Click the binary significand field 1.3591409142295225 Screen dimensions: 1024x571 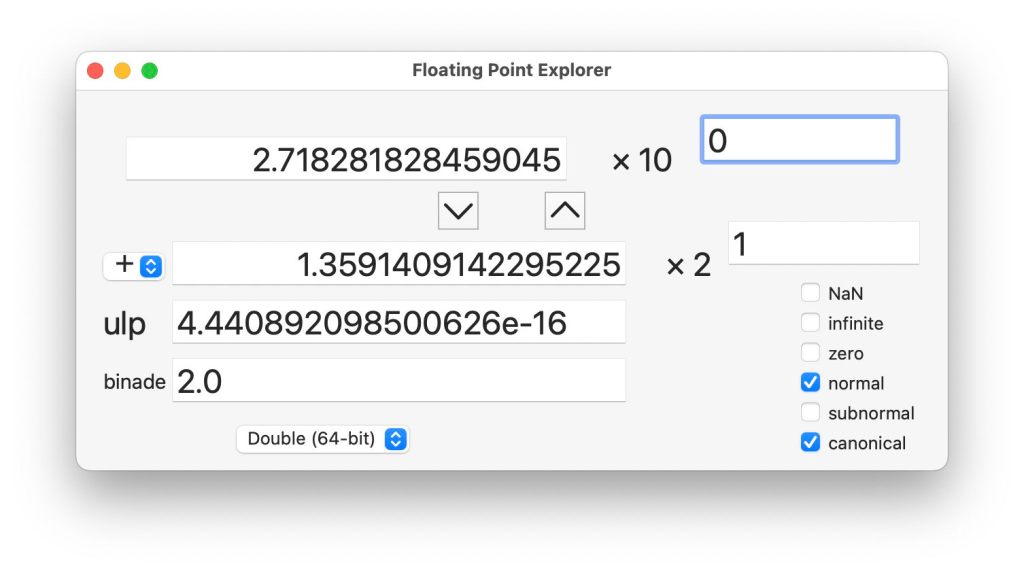[x=399, y=265]
